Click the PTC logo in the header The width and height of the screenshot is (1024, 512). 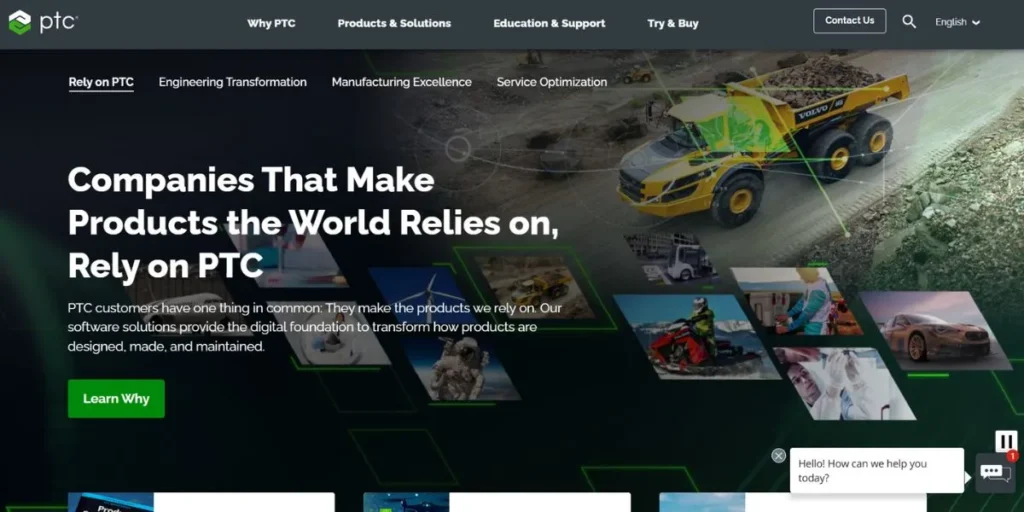tap(42, 22)
